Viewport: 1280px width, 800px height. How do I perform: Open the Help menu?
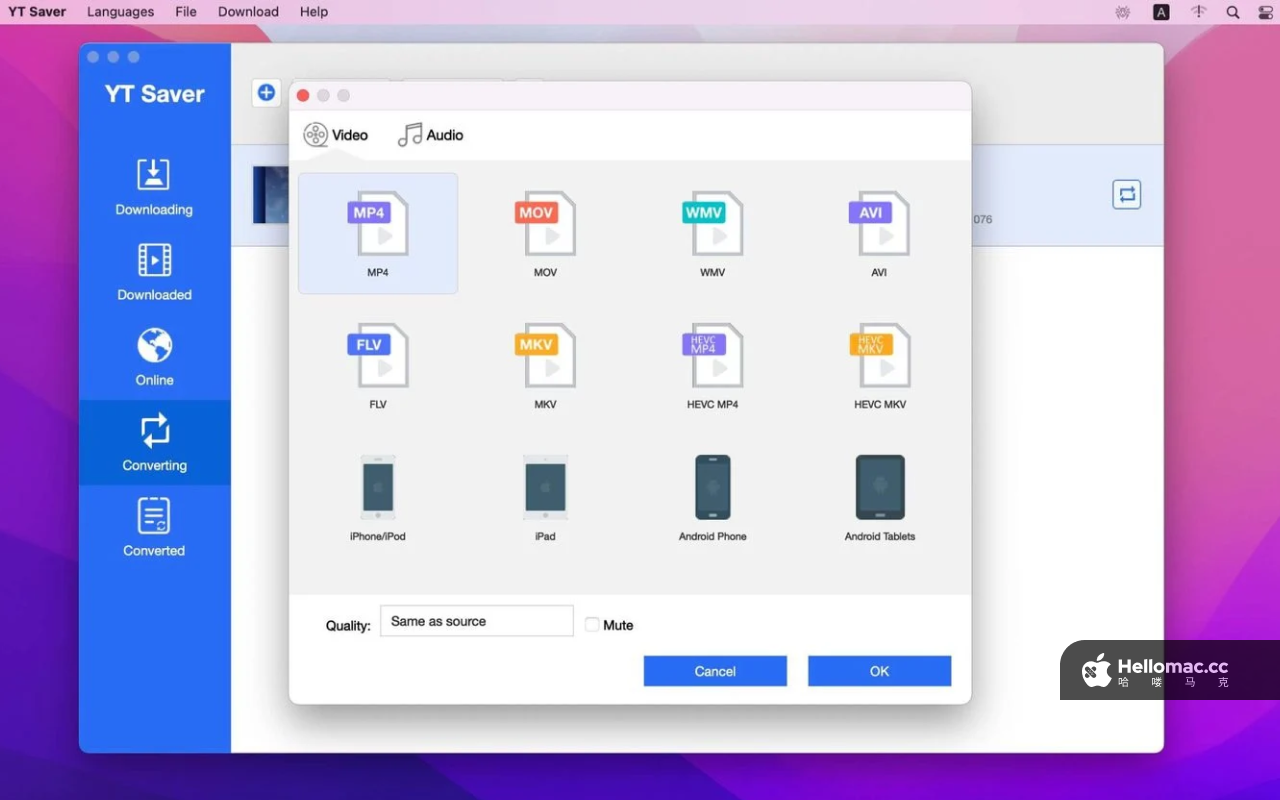[x=314, y=12]
